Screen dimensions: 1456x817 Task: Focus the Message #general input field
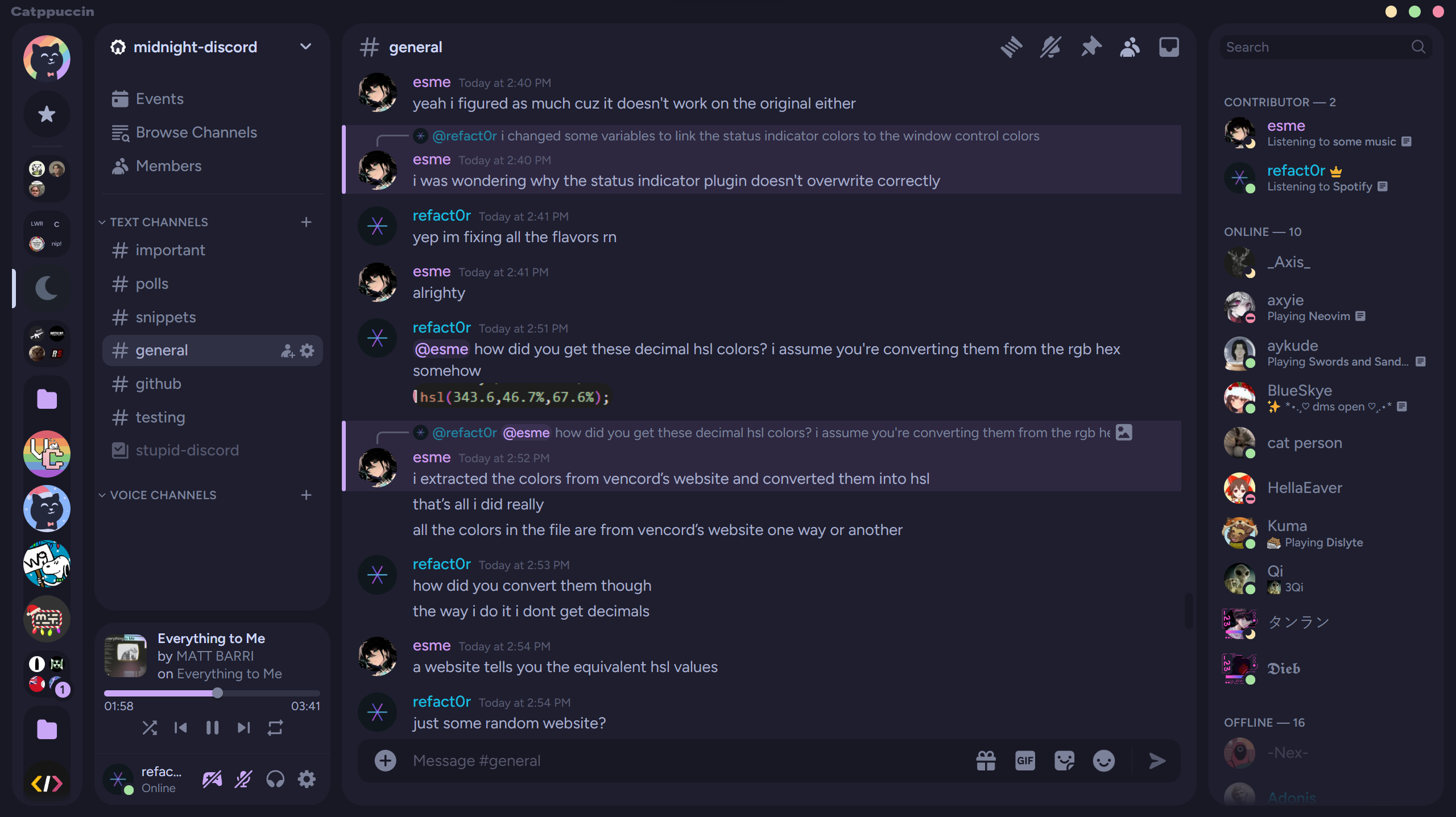[x=667, y=761]
